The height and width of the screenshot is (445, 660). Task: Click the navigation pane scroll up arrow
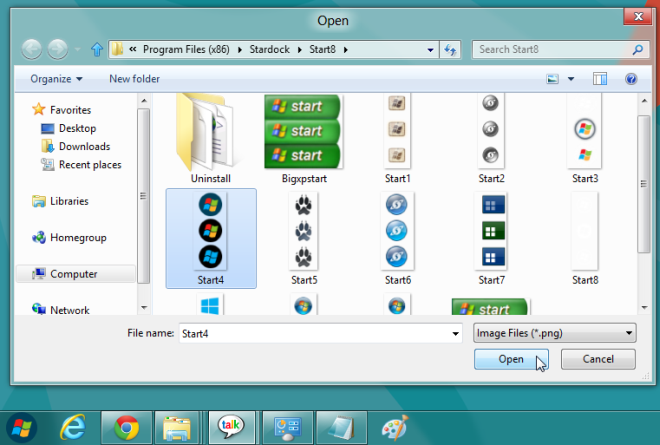(144, 101)
